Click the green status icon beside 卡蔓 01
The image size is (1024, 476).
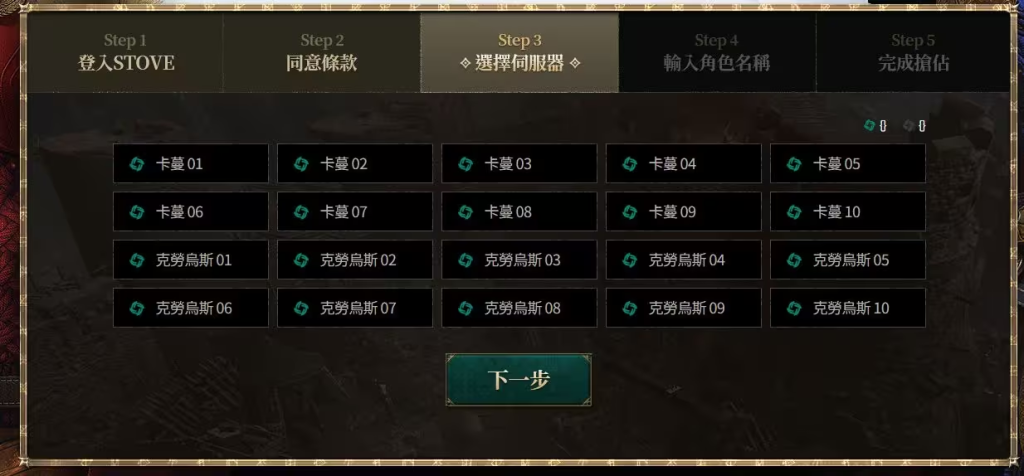pos(136,164)
